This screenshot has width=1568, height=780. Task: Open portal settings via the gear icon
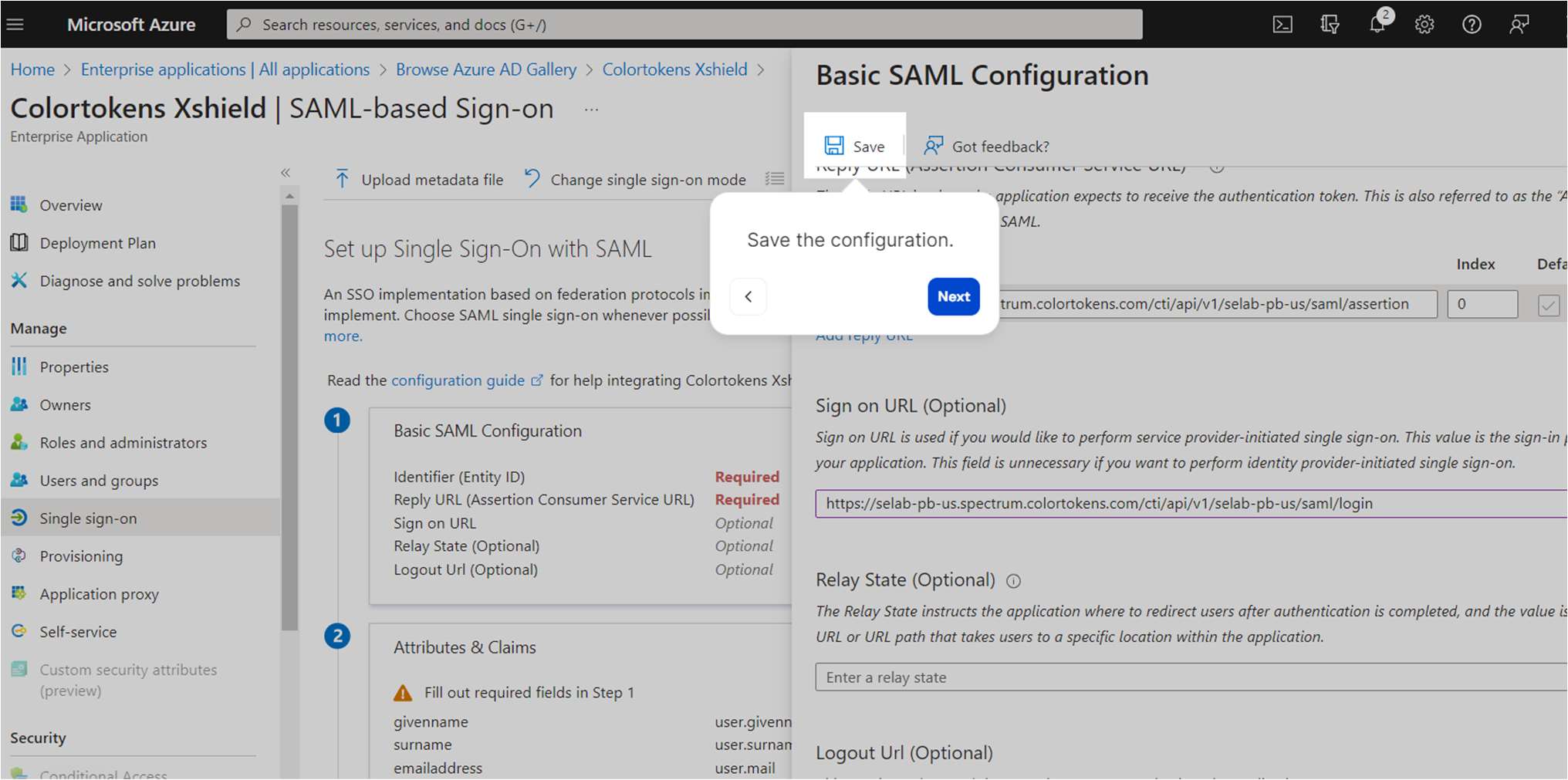1424,24
